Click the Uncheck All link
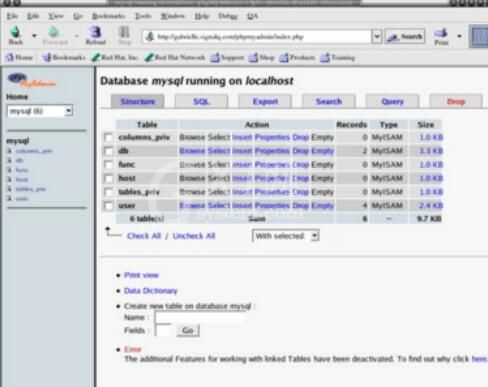Image resolution: width=488 pixels, height=387 pixels. [194, 236]
